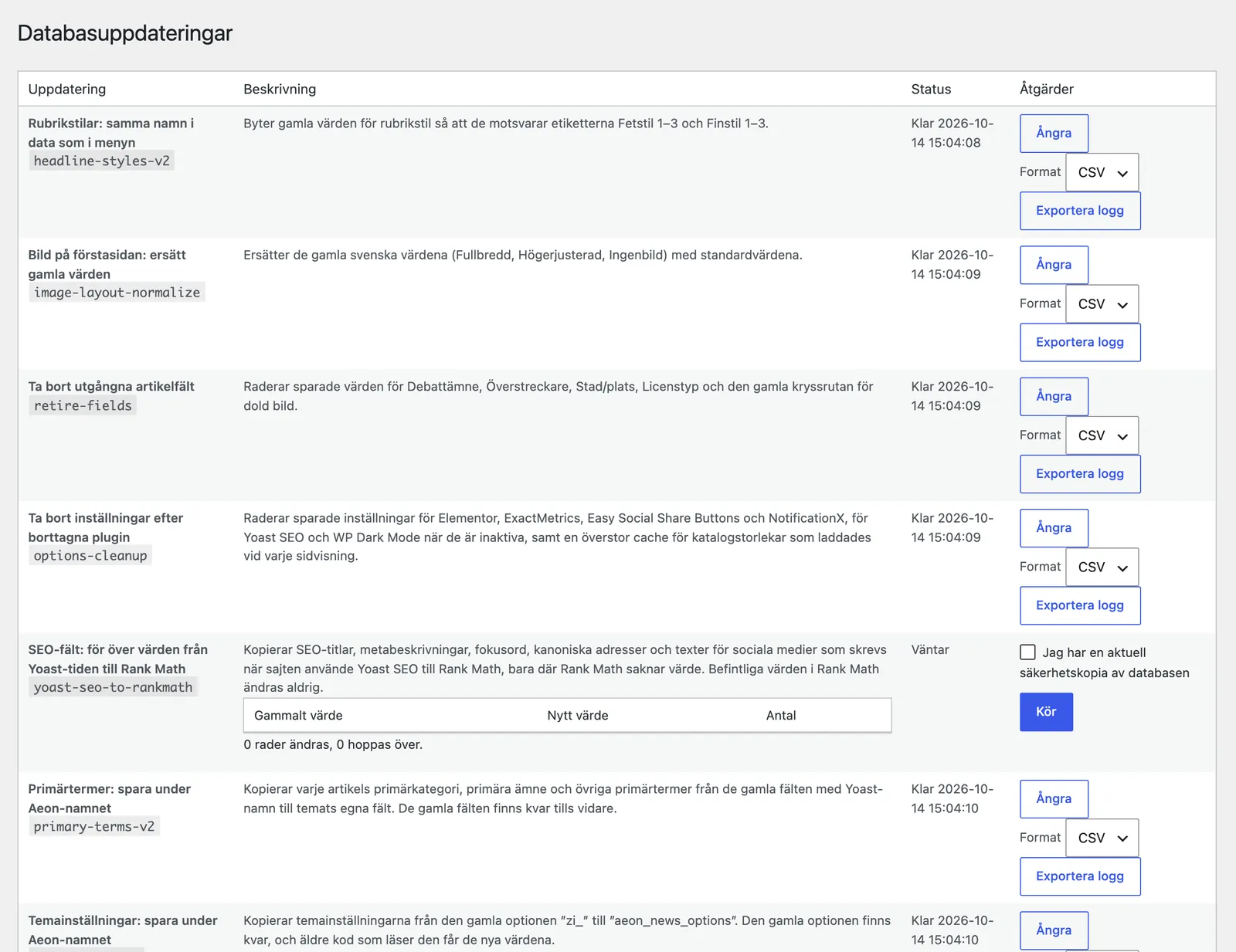The image size is (1236, 952).
Task: Open Format dropdown for primary-terms-v2 row
Action: (x=1102, y=838)
